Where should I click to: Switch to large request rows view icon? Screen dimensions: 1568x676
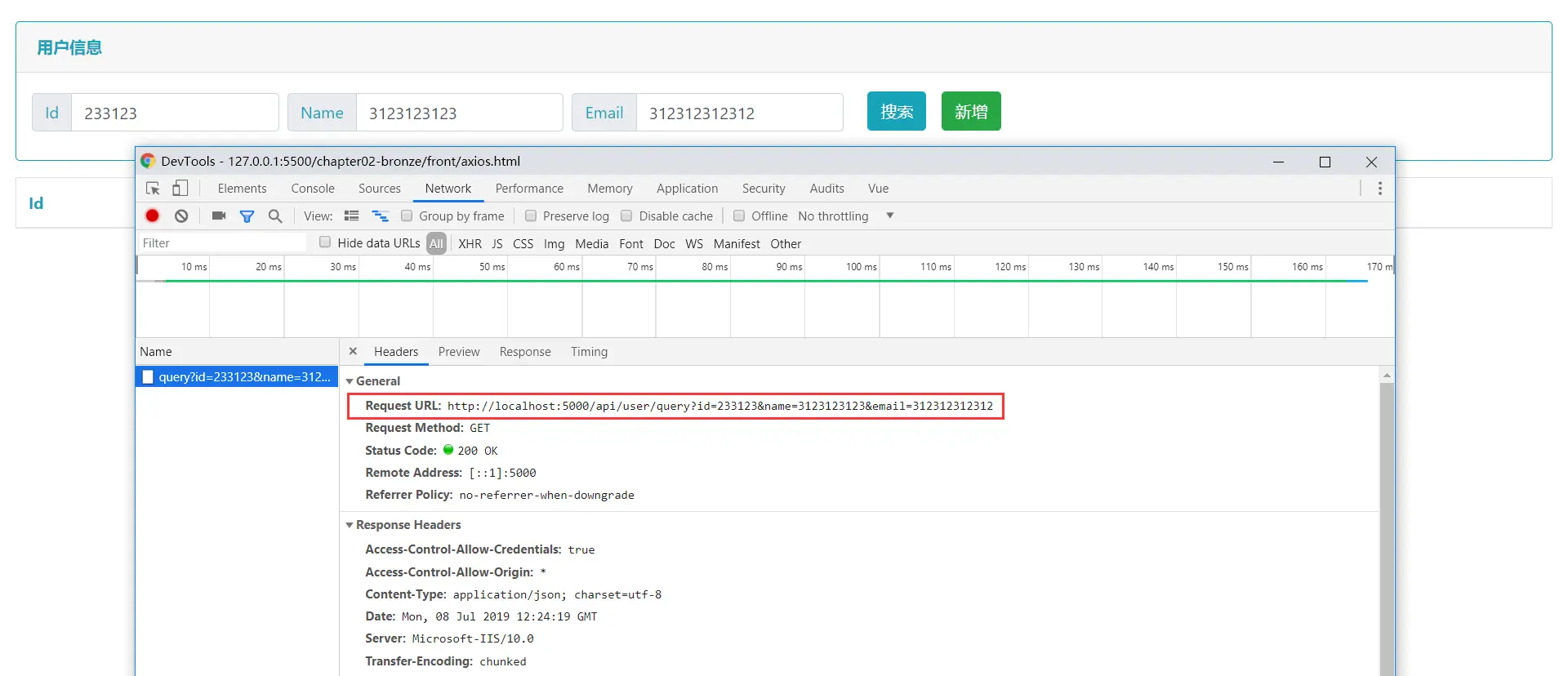click(352, 216)
